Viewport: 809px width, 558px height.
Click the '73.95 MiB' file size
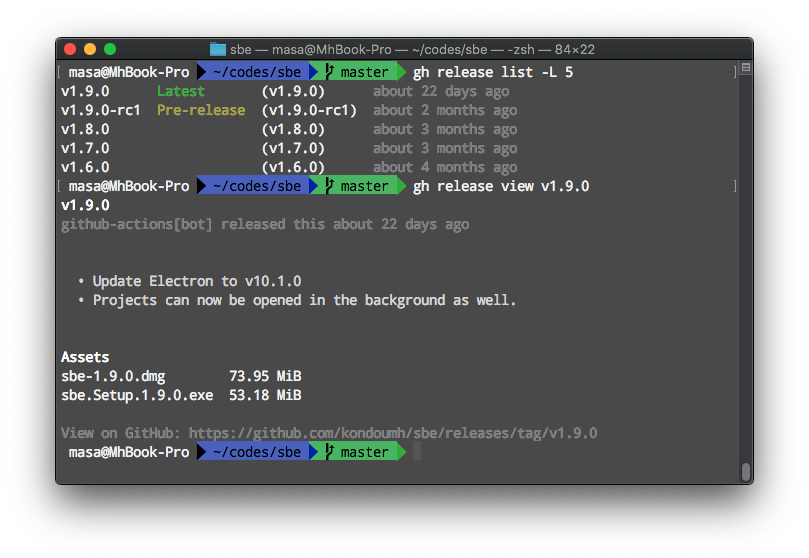click(x=265, y=376)
